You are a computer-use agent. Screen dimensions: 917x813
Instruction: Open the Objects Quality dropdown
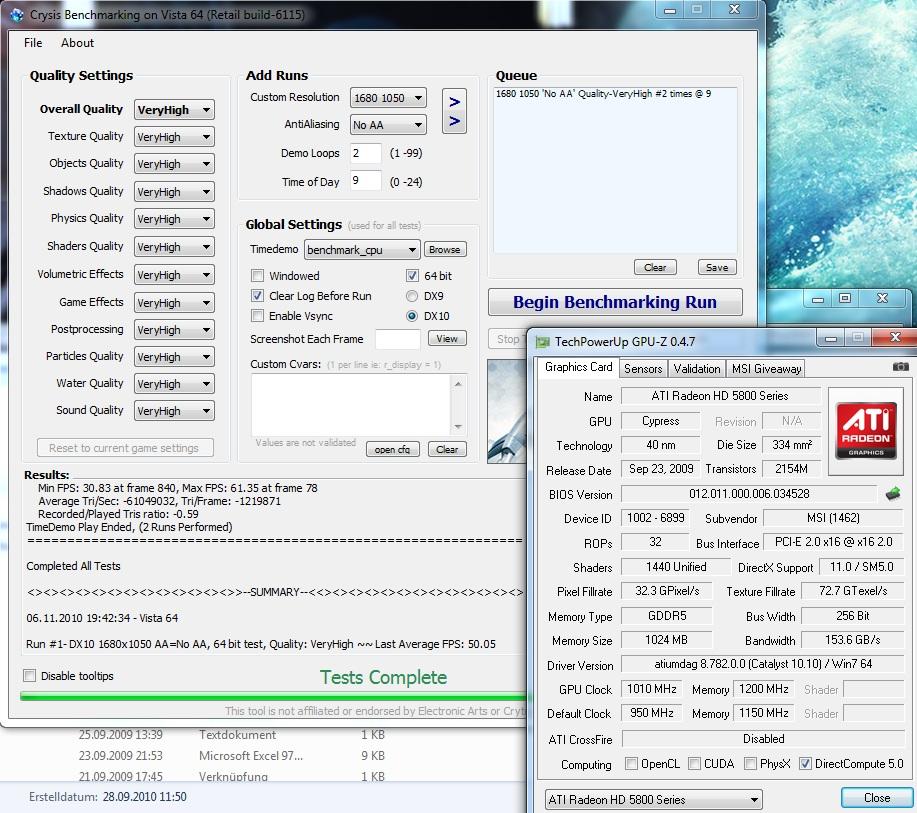[x=174, y=164]
